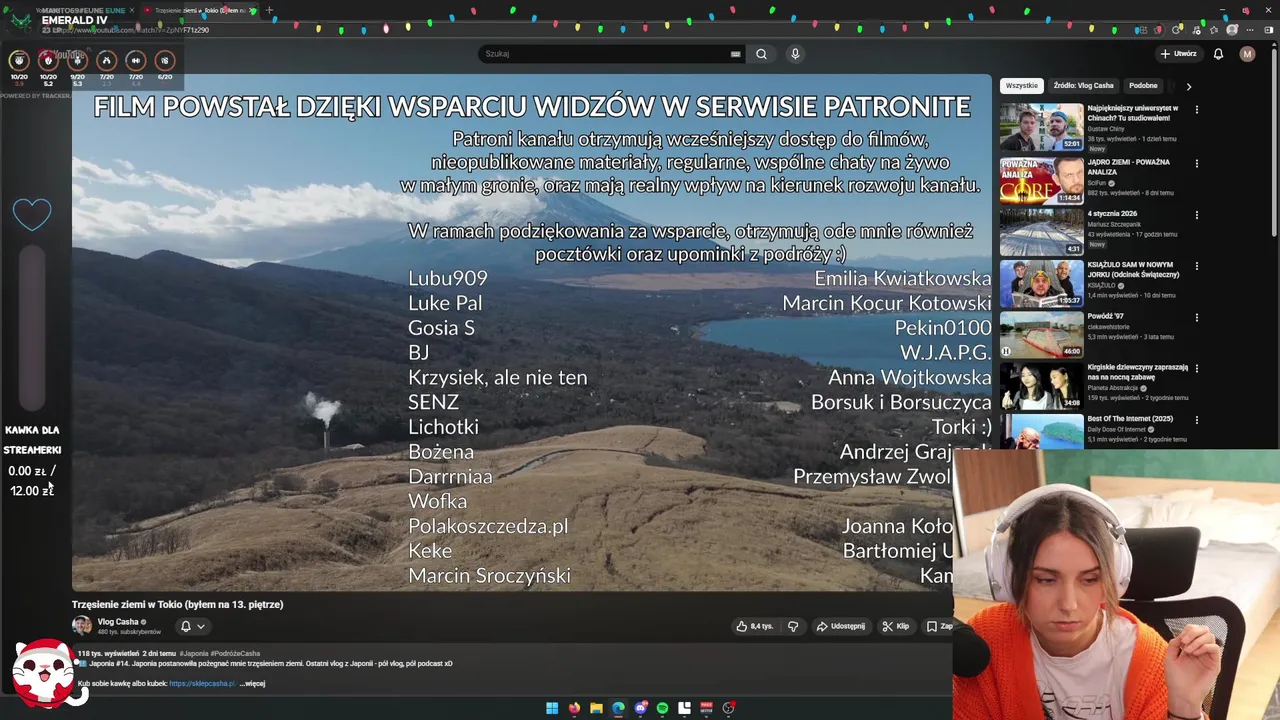Open YouTube notifications bell
The image size is (1280, 720).
(1218, 54)
